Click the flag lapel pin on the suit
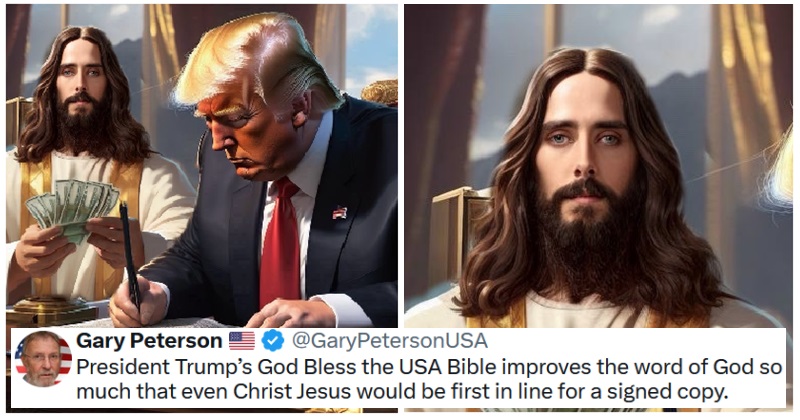This screenshot has width=800, height=420. click(340, 212)
